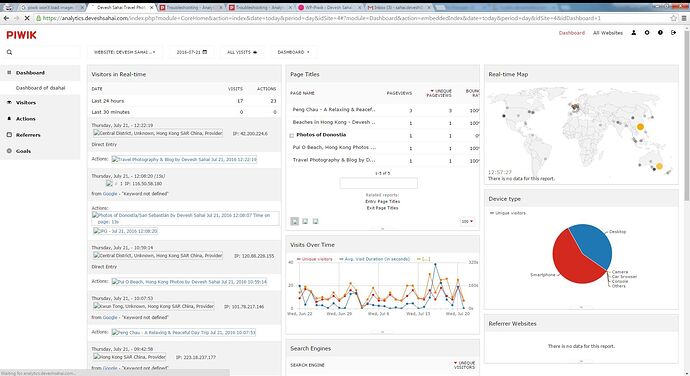Open the Dashboard dropdown in the toolbar
Screen dimensions: 690x376
point(294,52)
